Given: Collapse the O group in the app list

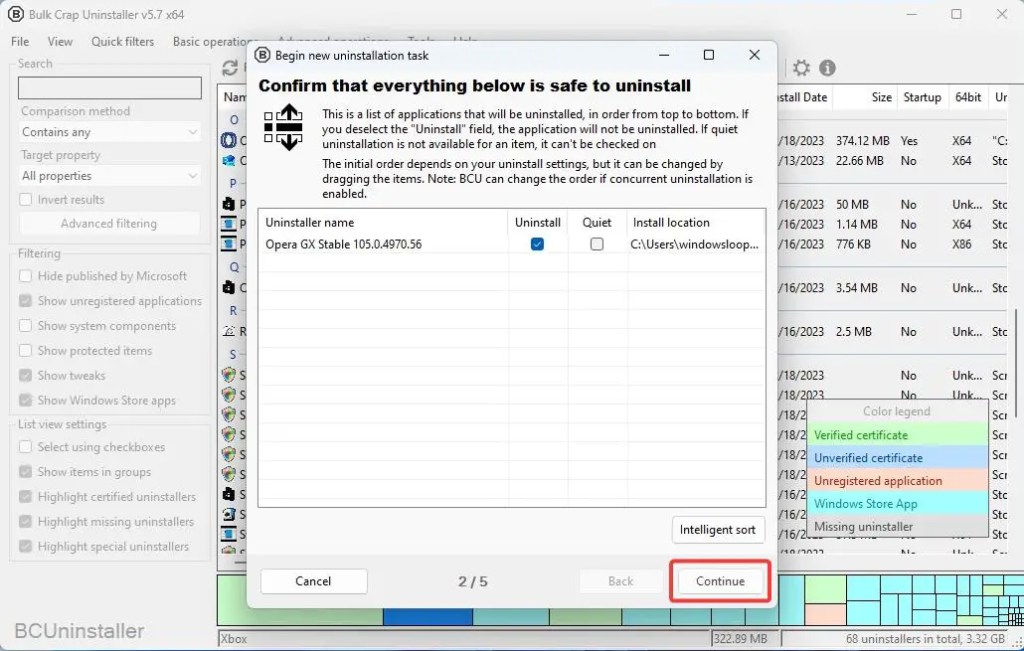Looking at the screenshot, I should 234,120.
